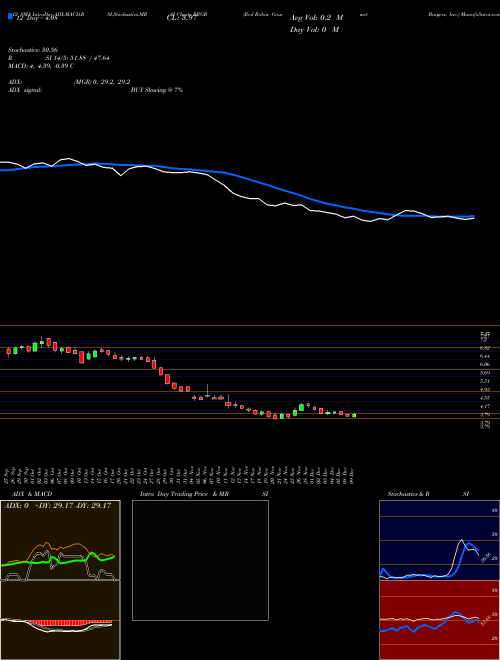This screenshot has height=660, width=500.
Task: Click the blue 12-day SMA legend square
Action: coord(10,16)
